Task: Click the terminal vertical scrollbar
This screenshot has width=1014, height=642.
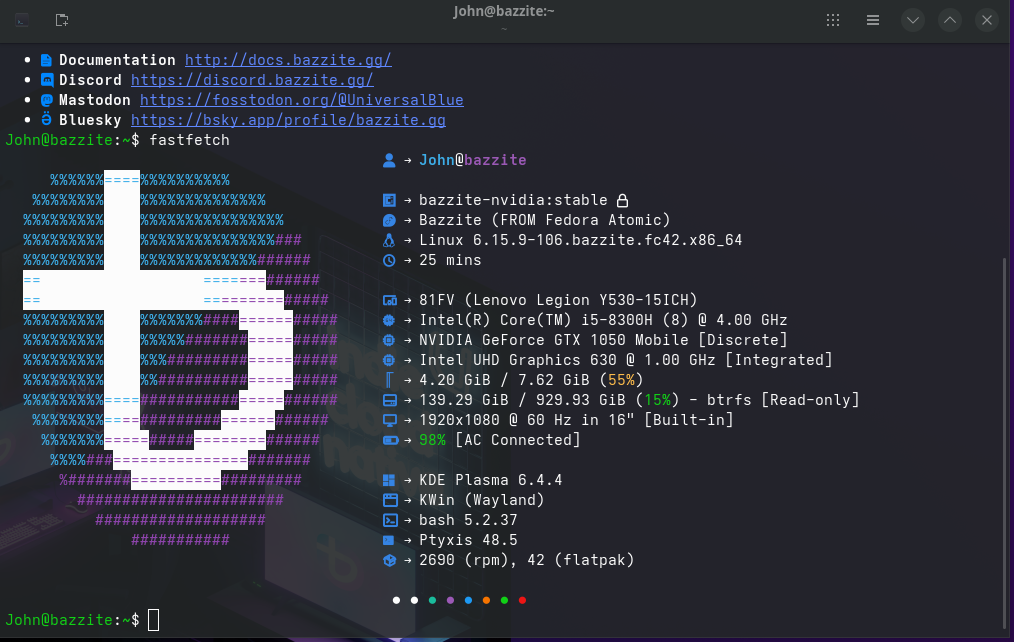Action: (x=1004, y=443)
